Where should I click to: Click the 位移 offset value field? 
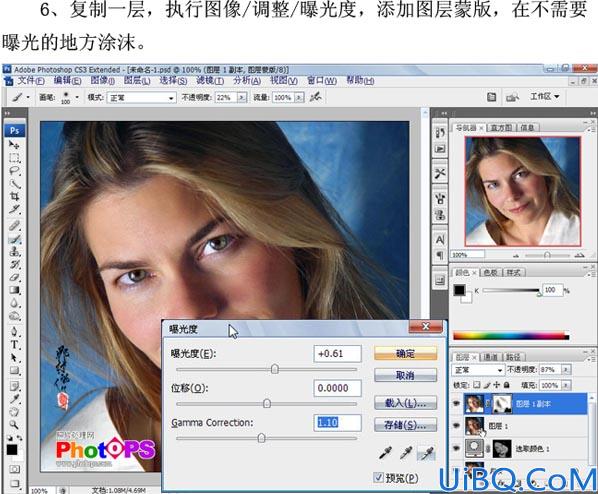pos(337,388)
